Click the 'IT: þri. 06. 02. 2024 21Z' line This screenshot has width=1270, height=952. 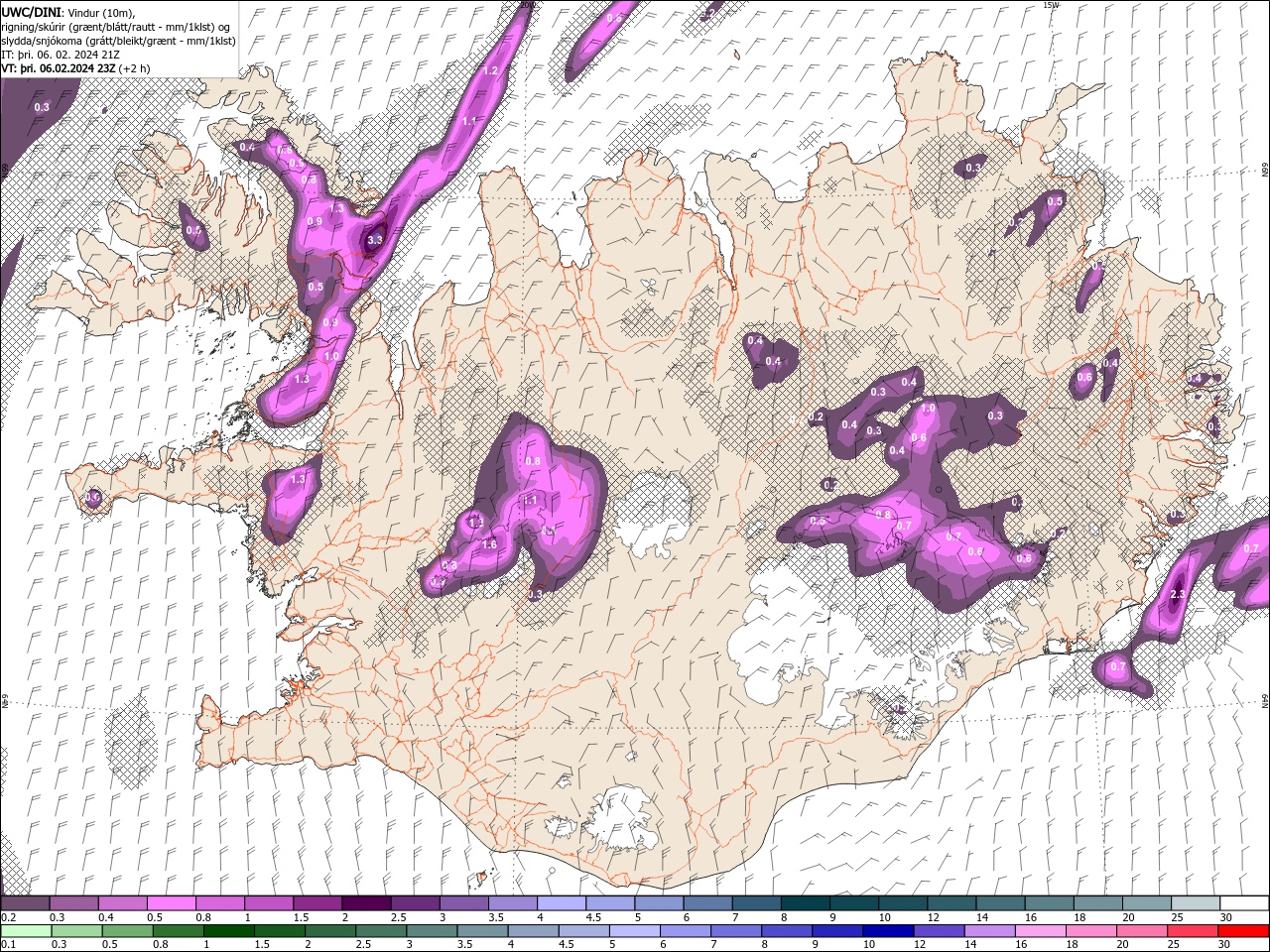[60, 55]
